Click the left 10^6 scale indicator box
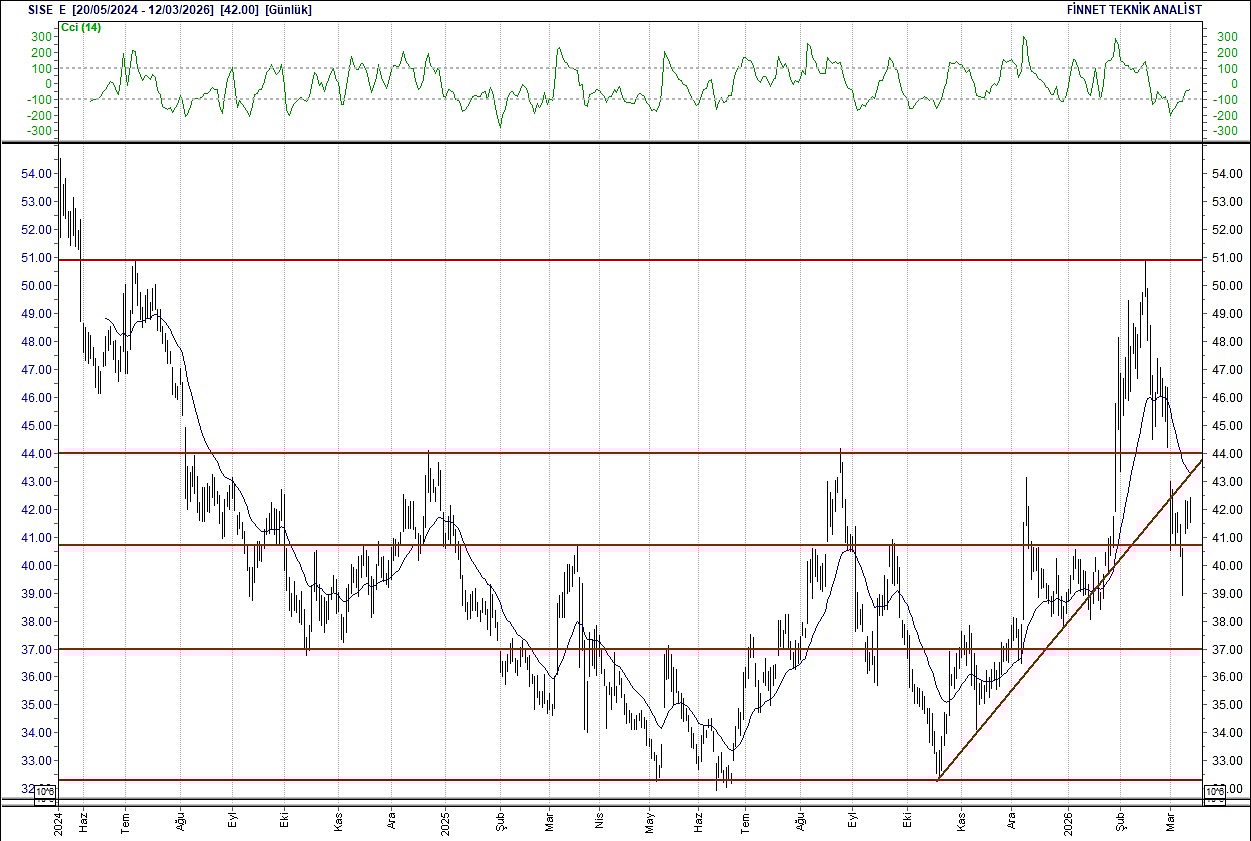Screen dimensions: 1251x841 (x=43, y=793)
